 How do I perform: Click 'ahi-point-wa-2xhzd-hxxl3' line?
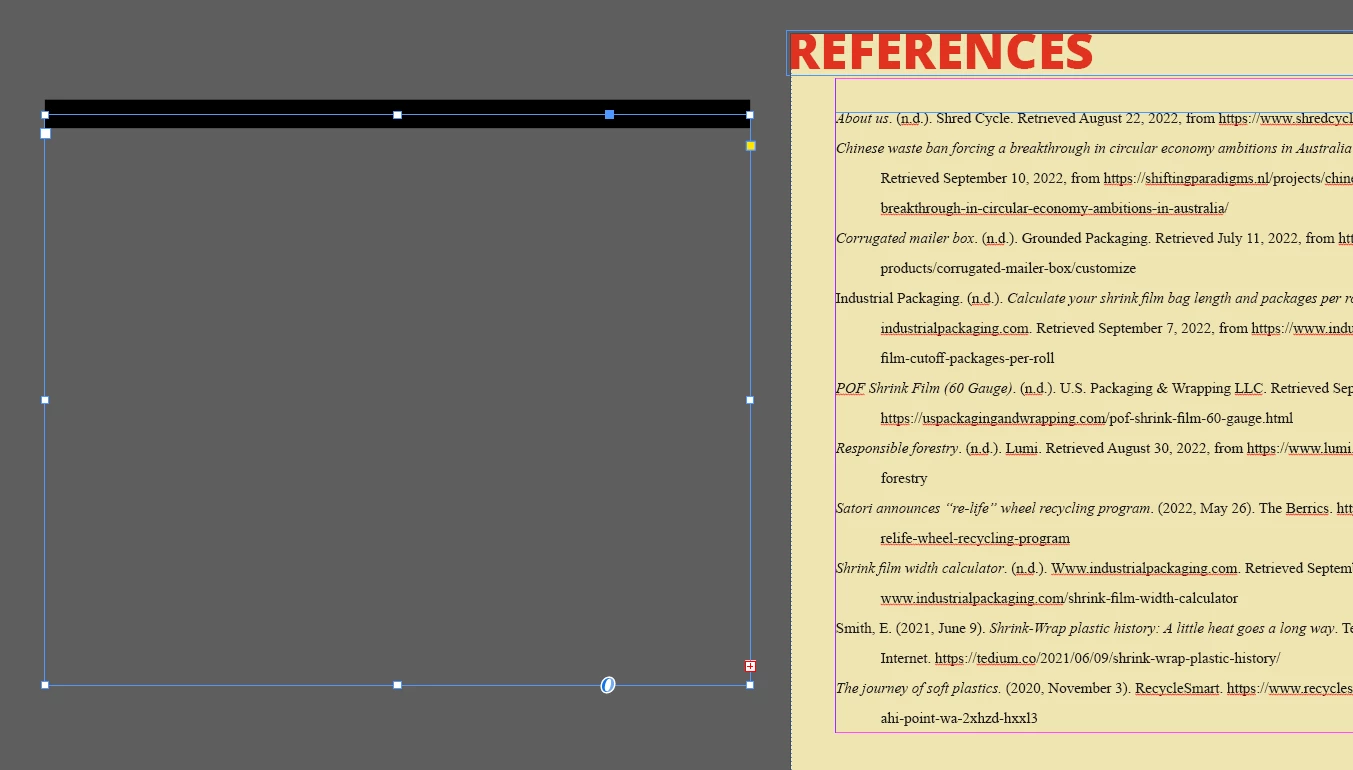959,718
